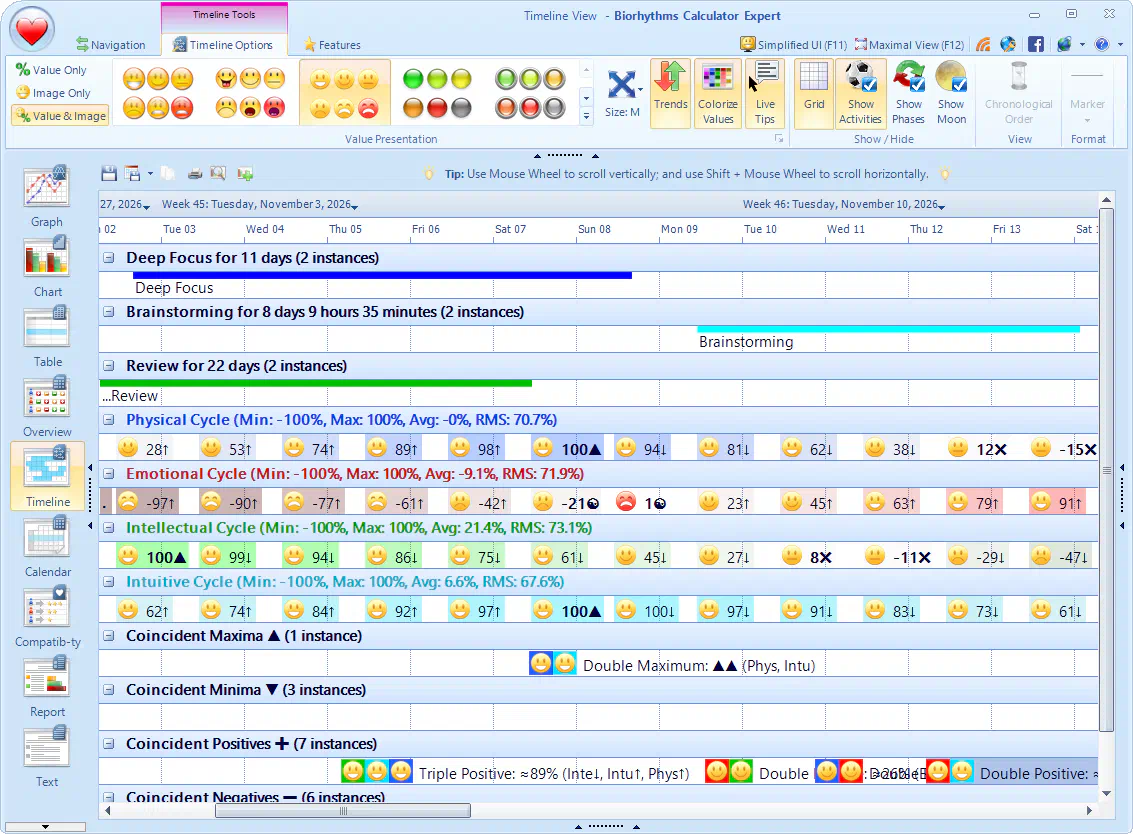
Task: Open the Calendar view
Action: (x=47, y=546)
